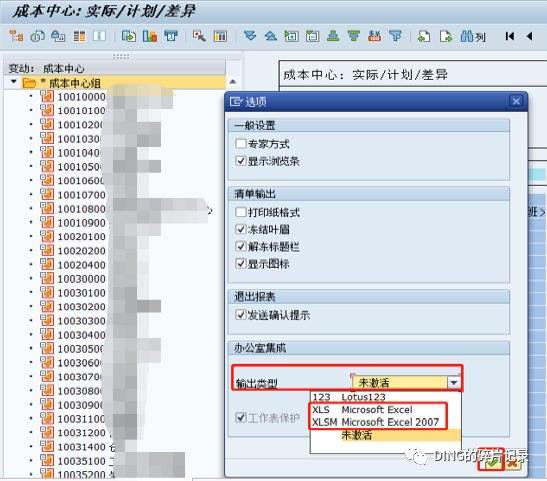547x481 pixels.
Task: Open the 输出类型 dropdown arrow
Action: tap(454, 383)
